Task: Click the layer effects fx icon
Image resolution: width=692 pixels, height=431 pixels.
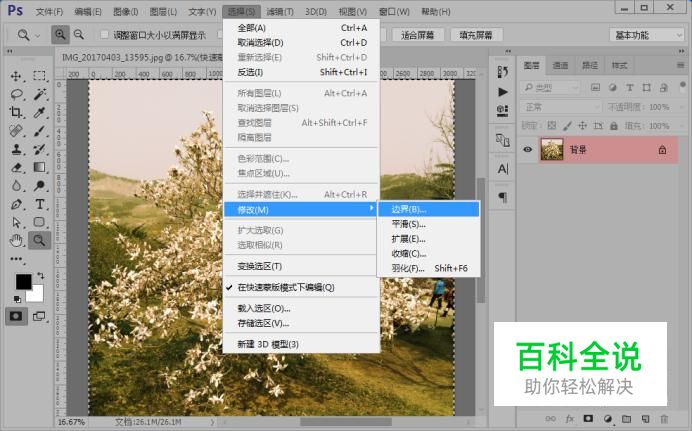Action: click(x=570, y=418)
